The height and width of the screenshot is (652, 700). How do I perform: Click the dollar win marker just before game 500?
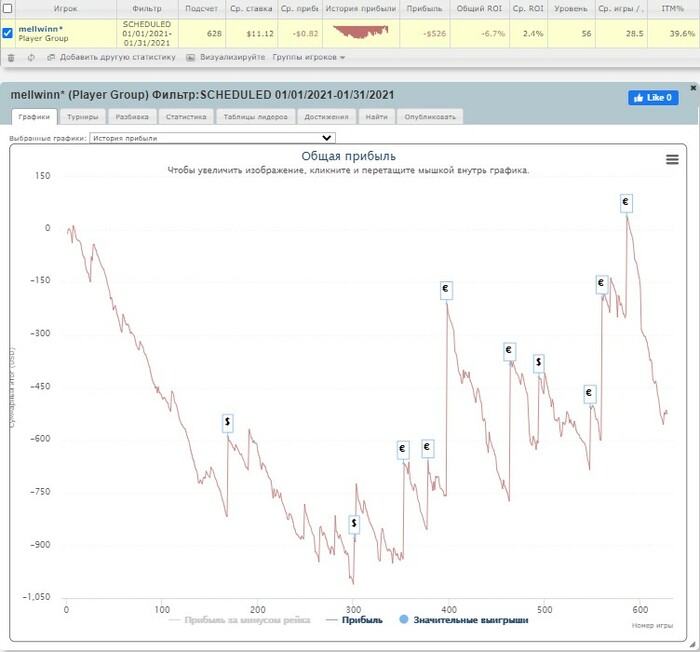click(539, 363)
